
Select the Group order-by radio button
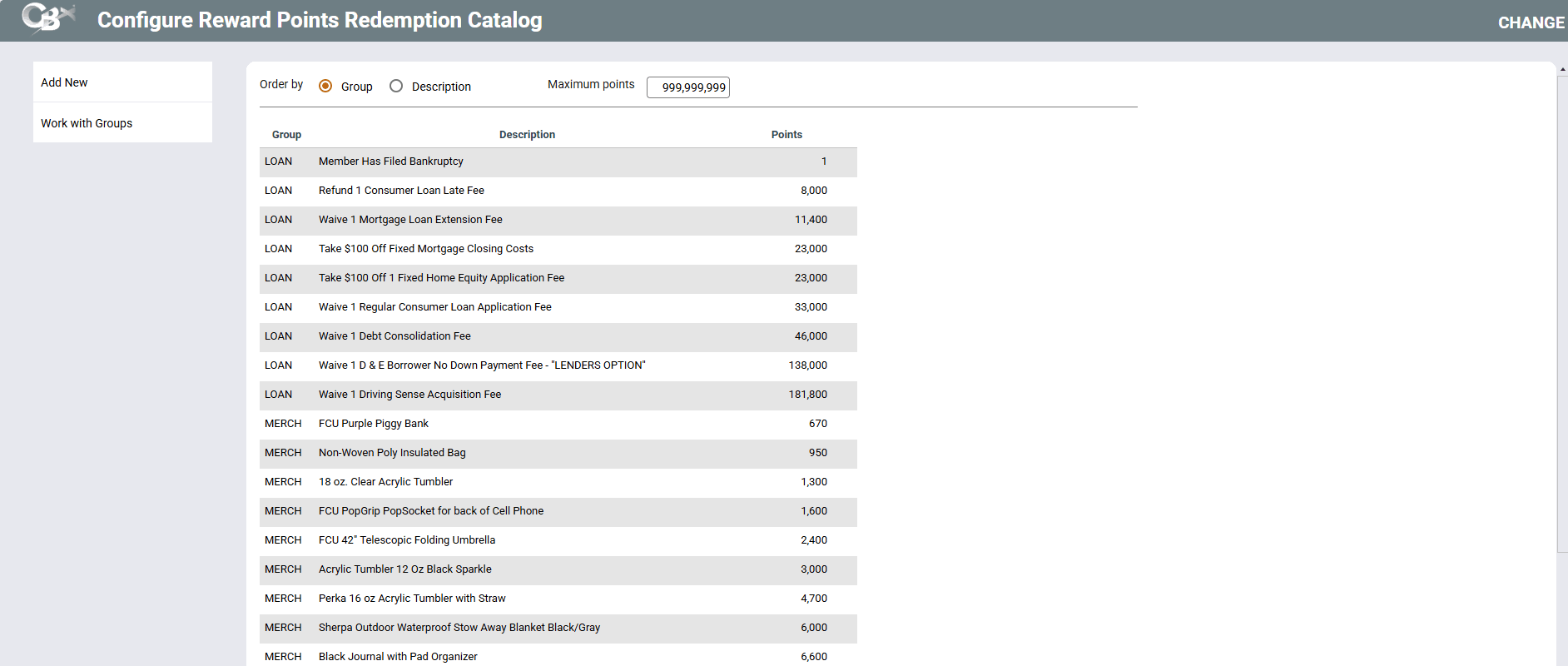325,86
